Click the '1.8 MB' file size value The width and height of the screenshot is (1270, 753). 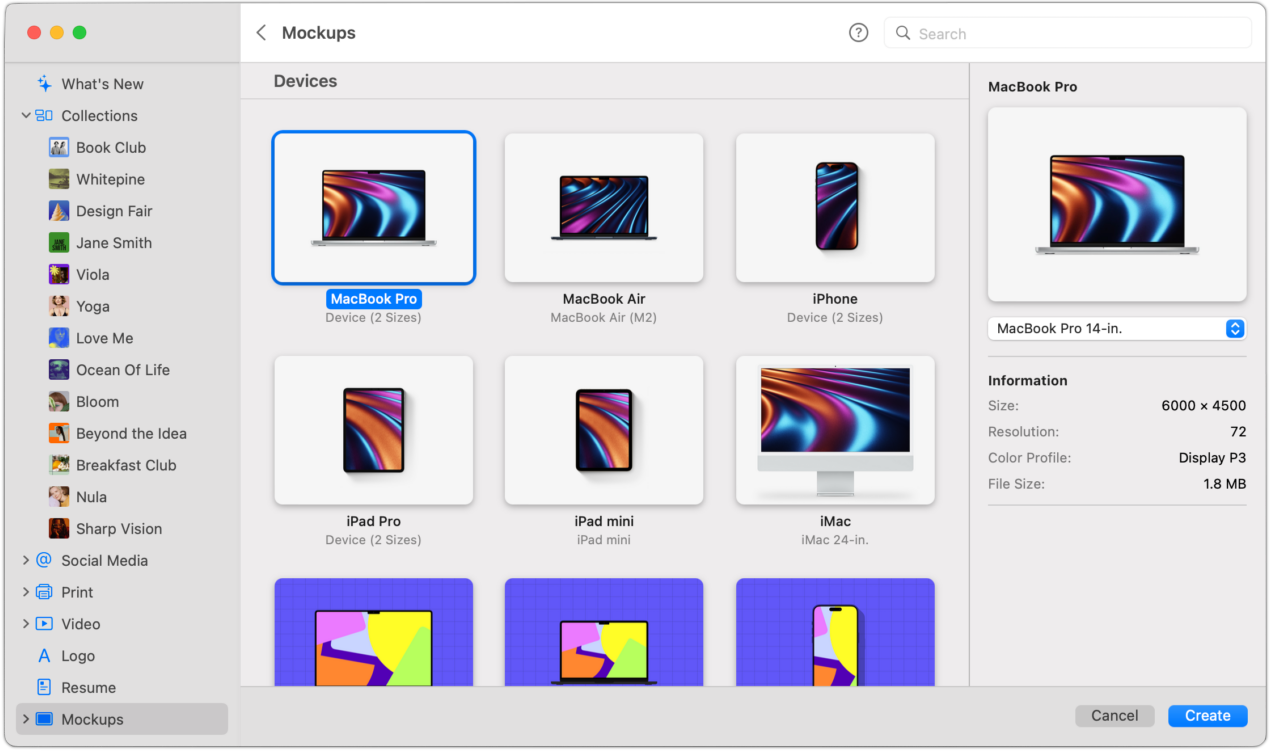tap(1224, 484)
